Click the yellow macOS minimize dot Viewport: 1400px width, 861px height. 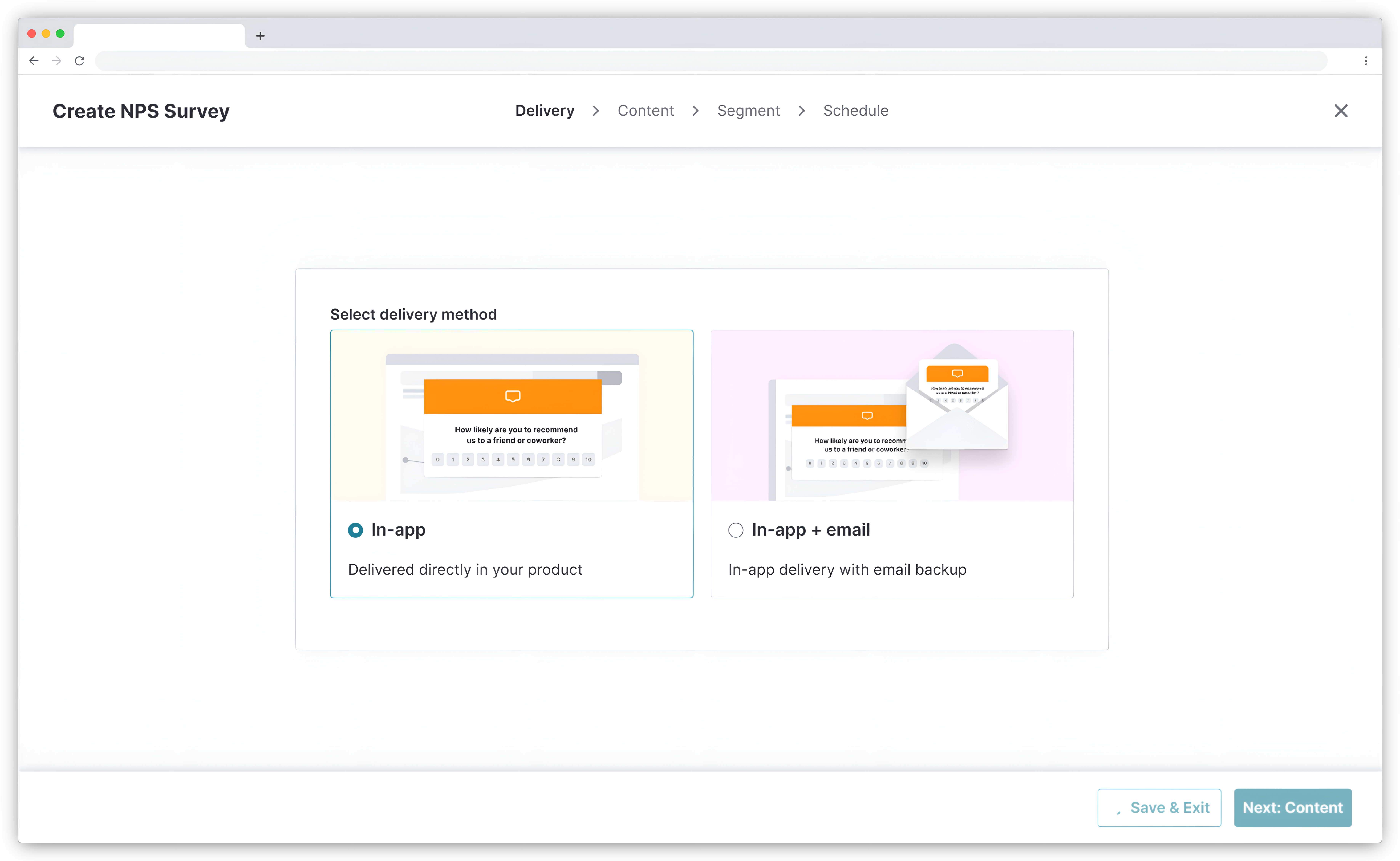(x=46, y=34)
